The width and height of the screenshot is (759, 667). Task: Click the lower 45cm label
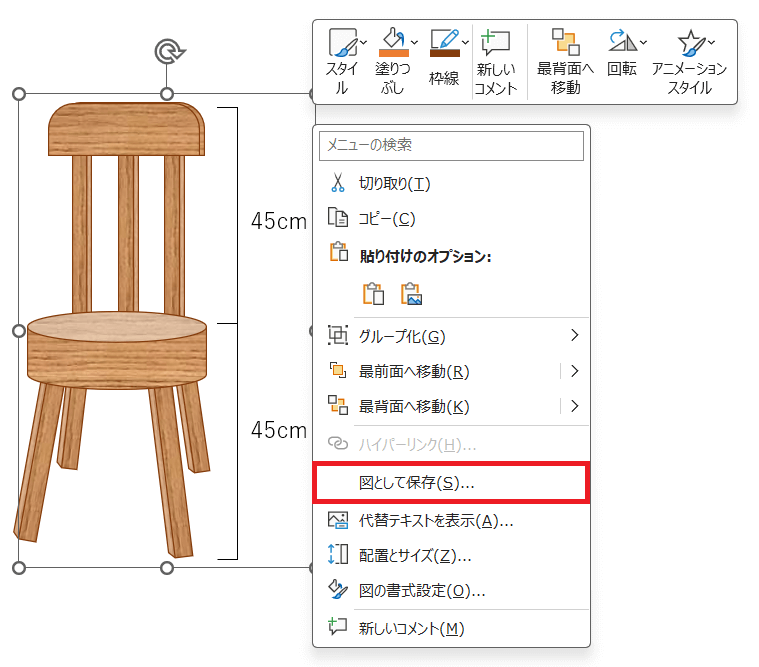pyautogui.click(x=279, y=430)
